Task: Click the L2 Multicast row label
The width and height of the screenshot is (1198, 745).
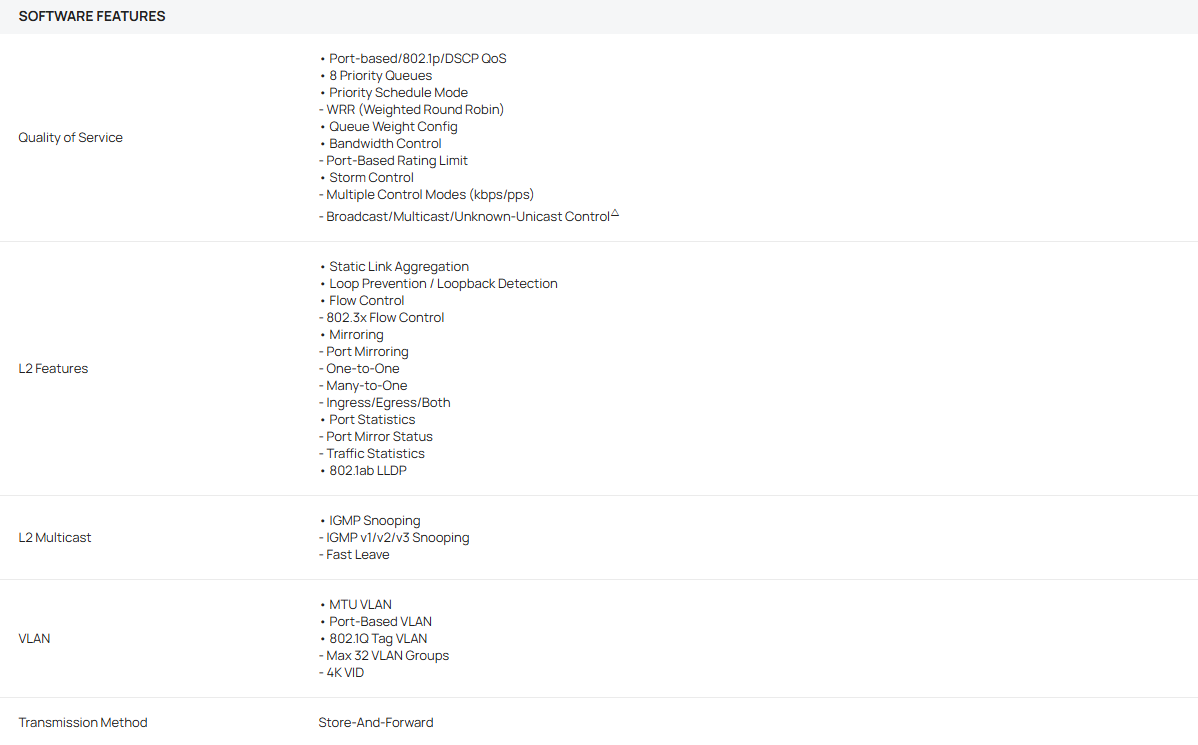Action: coord(55,537)
